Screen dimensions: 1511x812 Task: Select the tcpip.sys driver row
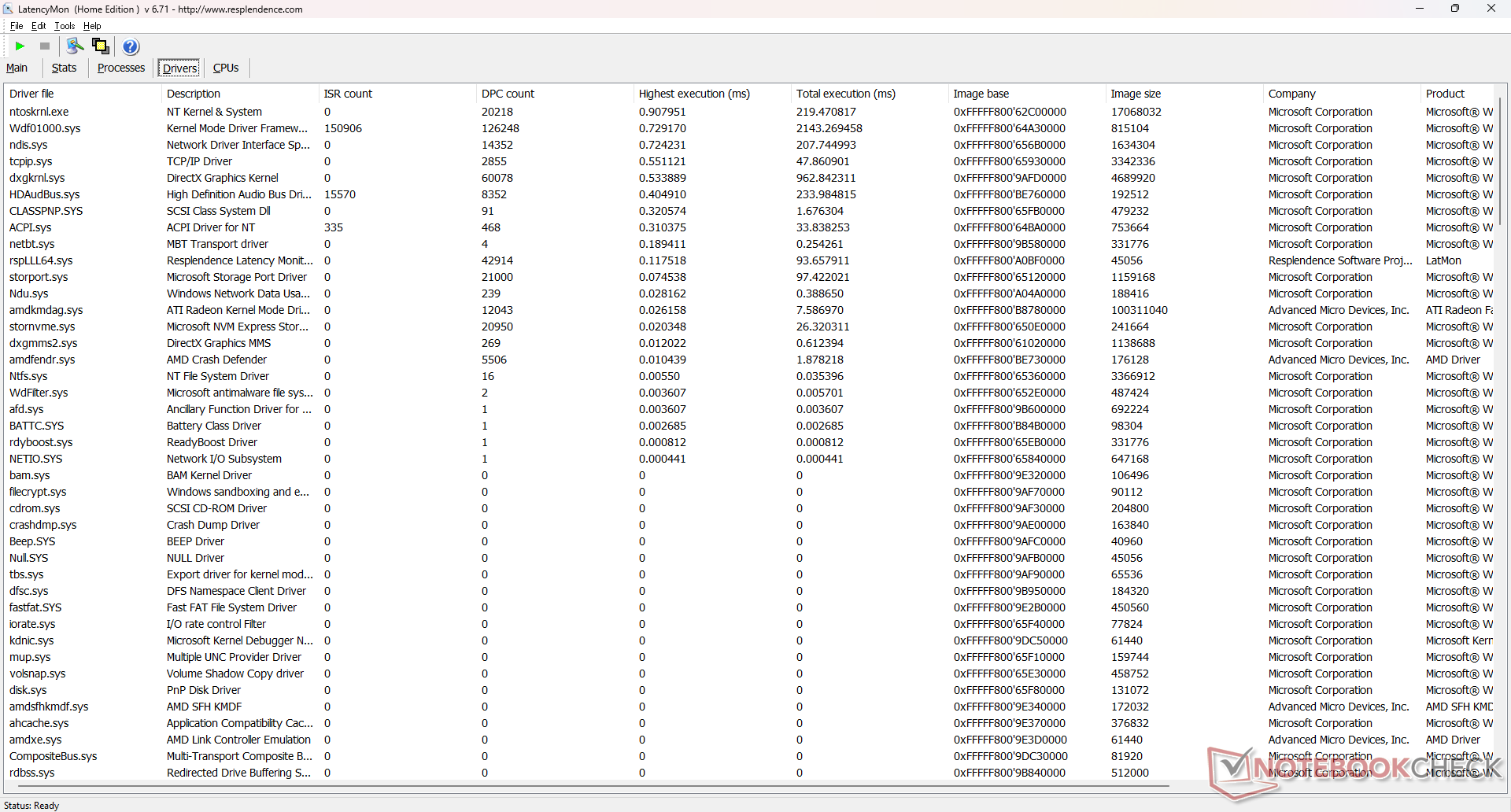click(750, 161)
